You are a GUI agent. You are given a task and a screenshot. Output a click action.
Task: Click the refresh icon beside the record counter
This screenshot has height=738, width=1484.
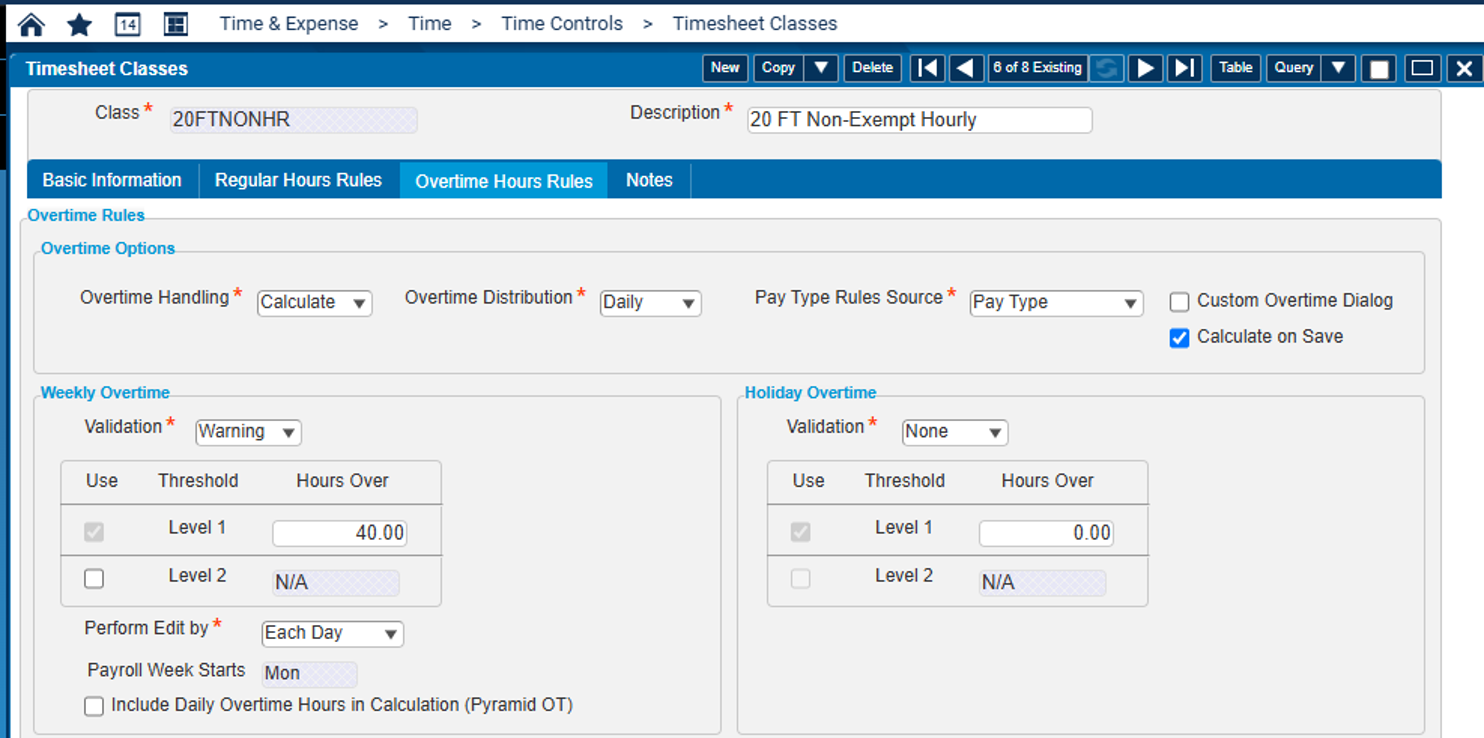(x=1108, y=68)
